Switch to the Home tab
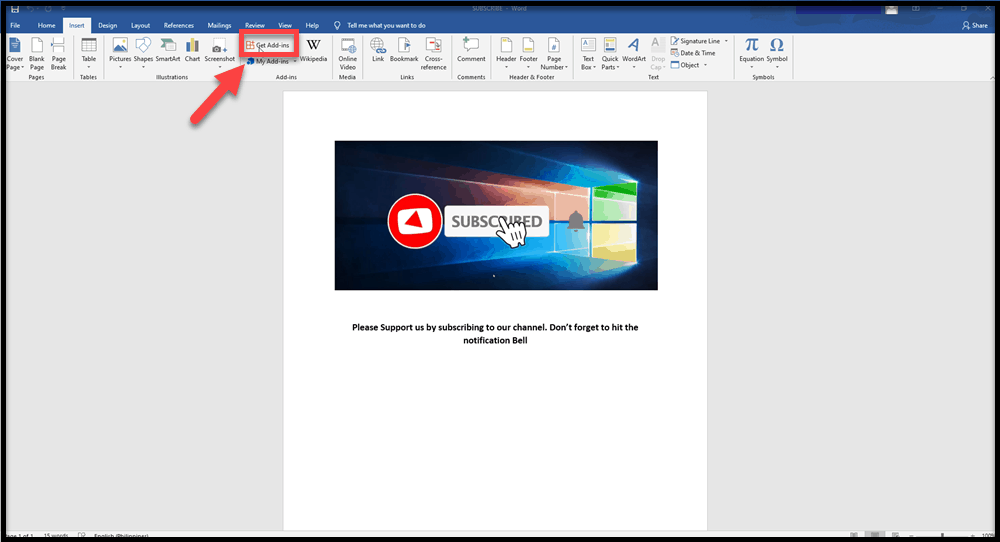1000x542 pixels. 47,26
